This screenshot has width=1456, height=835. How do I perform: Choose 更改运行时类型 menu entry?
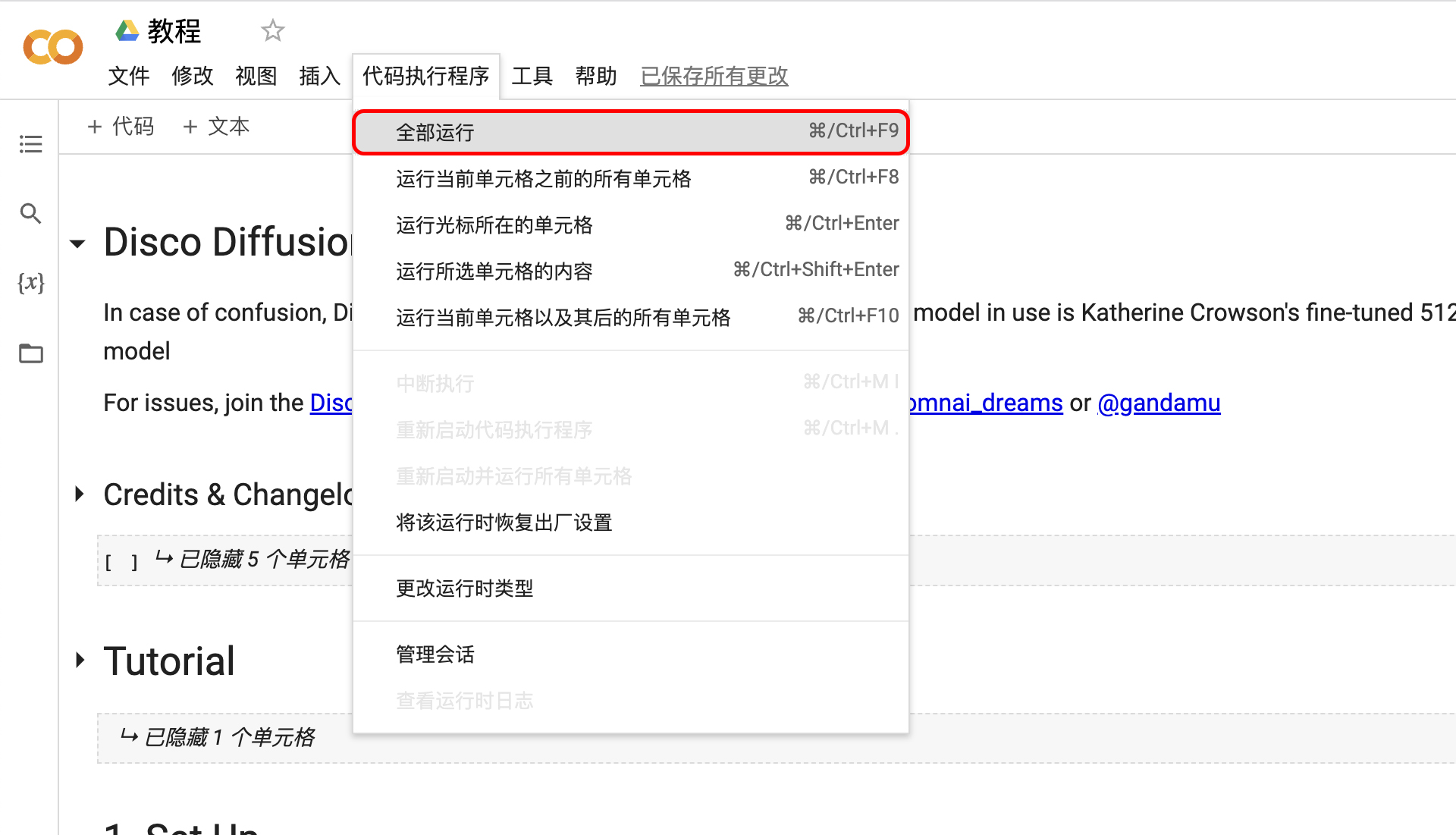[x=464, y=589]
